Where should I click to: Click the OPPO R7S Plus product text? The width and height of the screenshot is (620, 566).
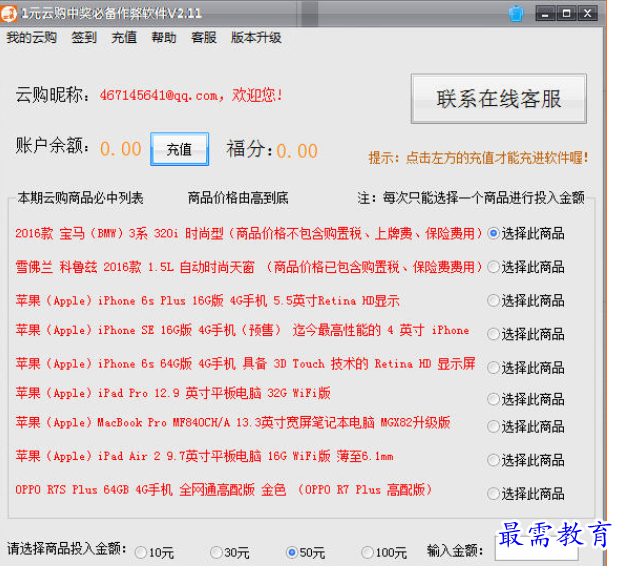pyautogui.click(x=223, y=490)
